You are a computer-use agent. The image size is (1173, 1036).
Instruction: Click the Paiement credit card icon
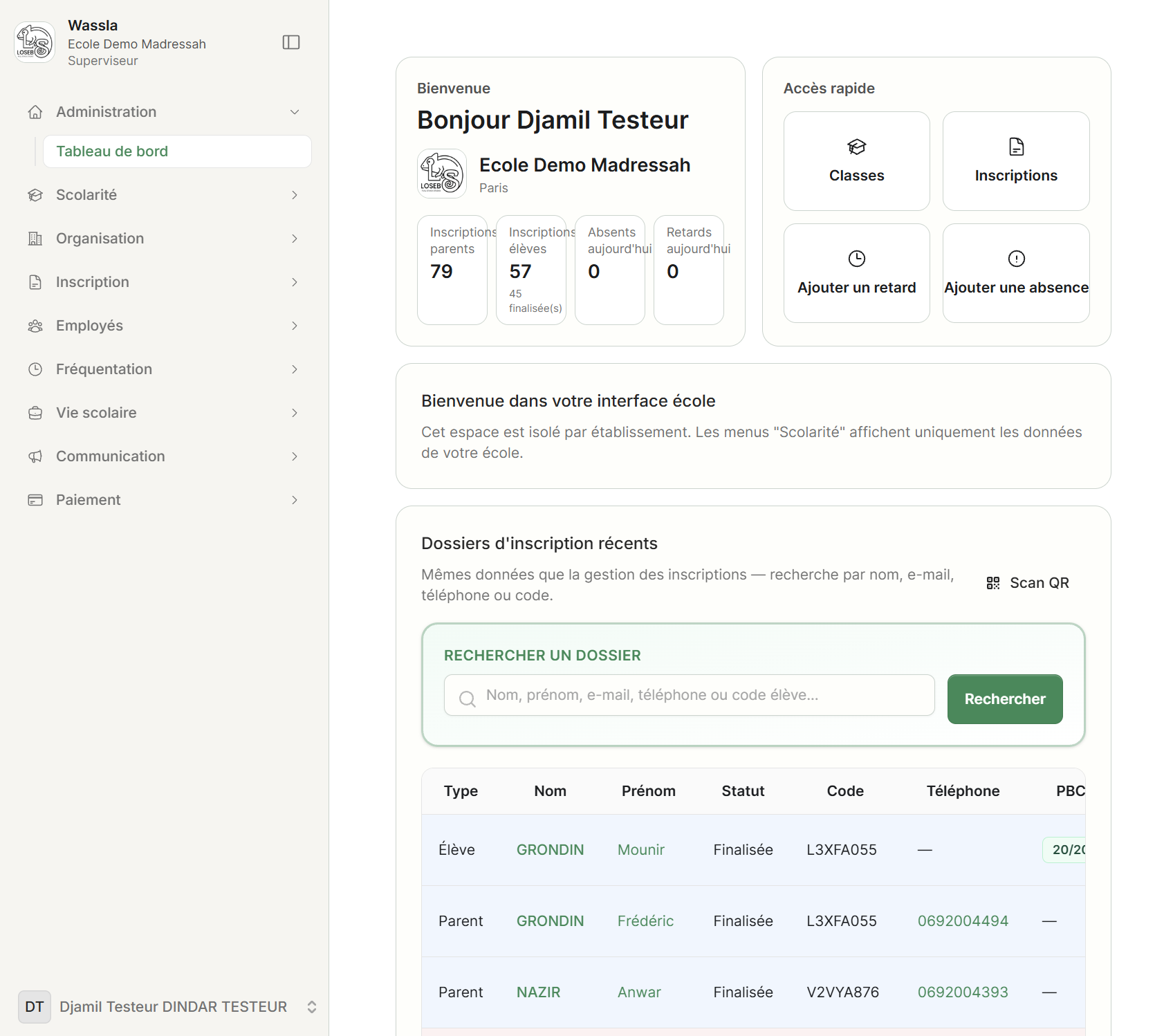click(35, 500)
